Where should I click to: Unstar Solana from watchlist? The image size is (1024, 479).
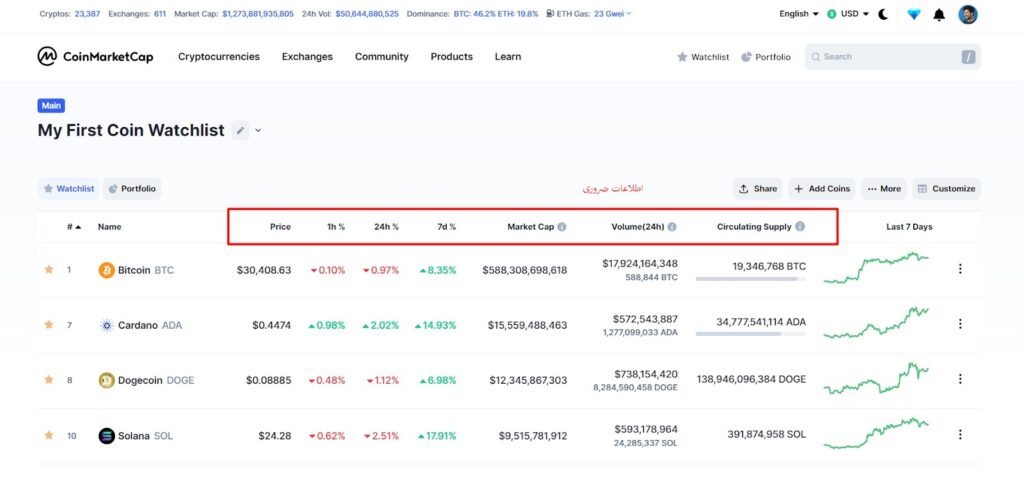(48, 435)
